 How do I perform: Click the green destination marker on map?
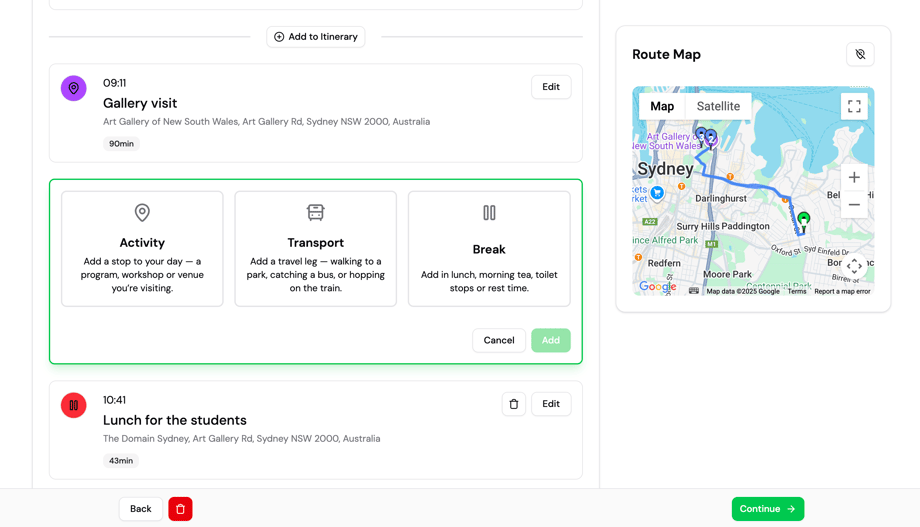pos(804,219)
